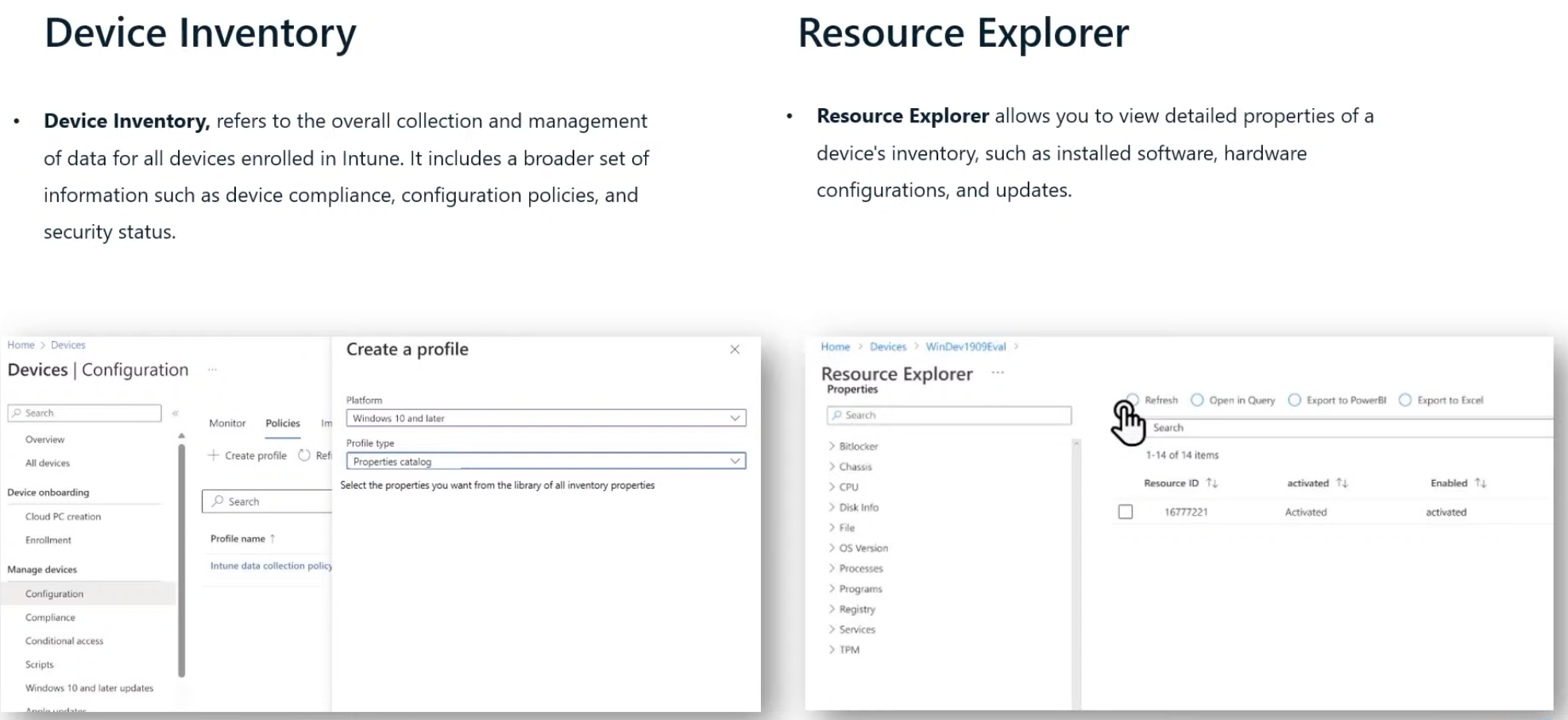Open the ellipsis menu beside Resource Explorer title
The height and width of the screenshot is (720, 1568).
tap(998, 373)
